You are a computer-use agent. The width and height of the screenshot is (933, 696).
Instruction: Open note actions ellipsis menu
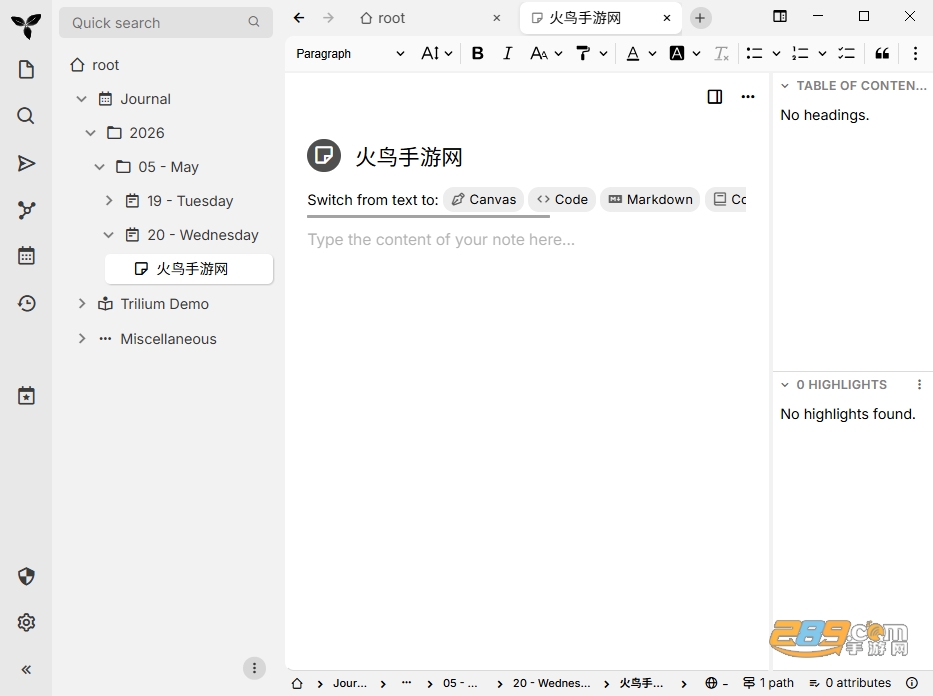point(748,96)
